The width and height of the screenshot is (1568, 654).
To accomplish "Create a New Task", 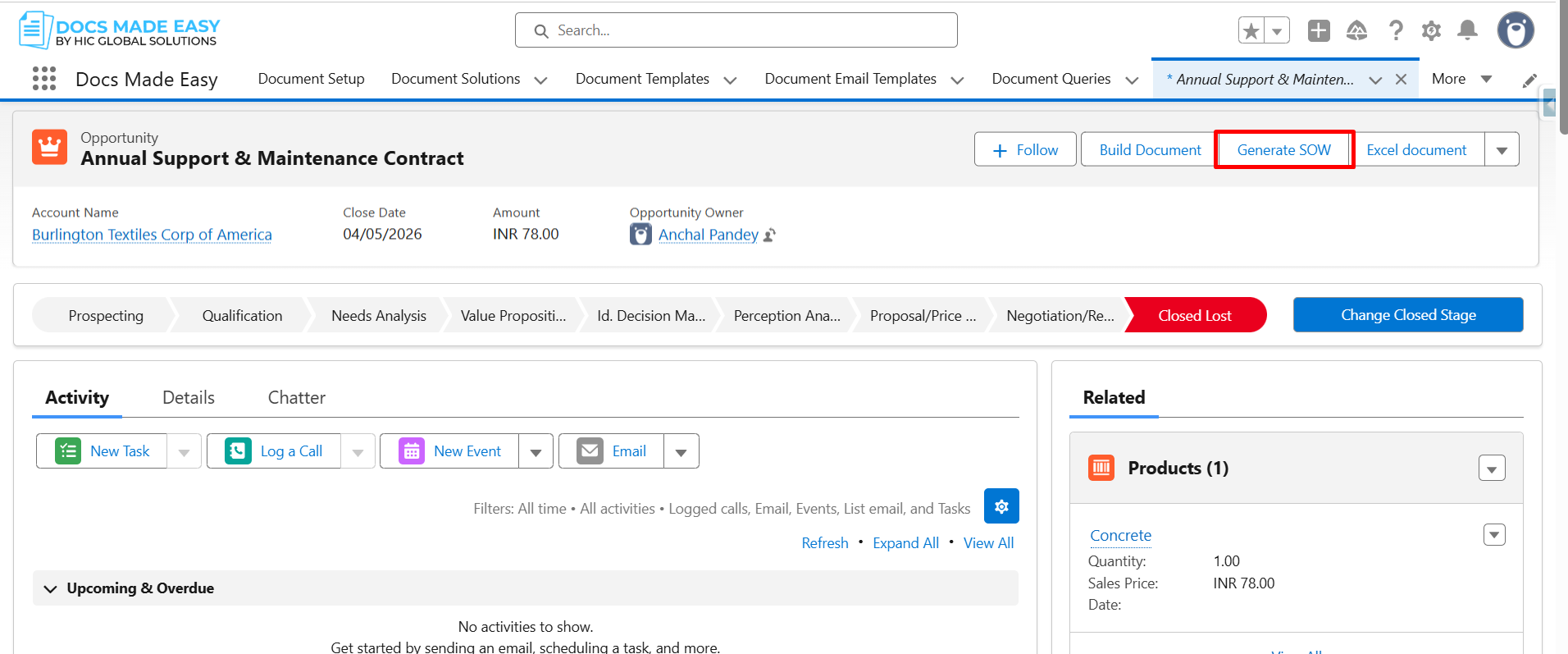I will click(102, 451).
